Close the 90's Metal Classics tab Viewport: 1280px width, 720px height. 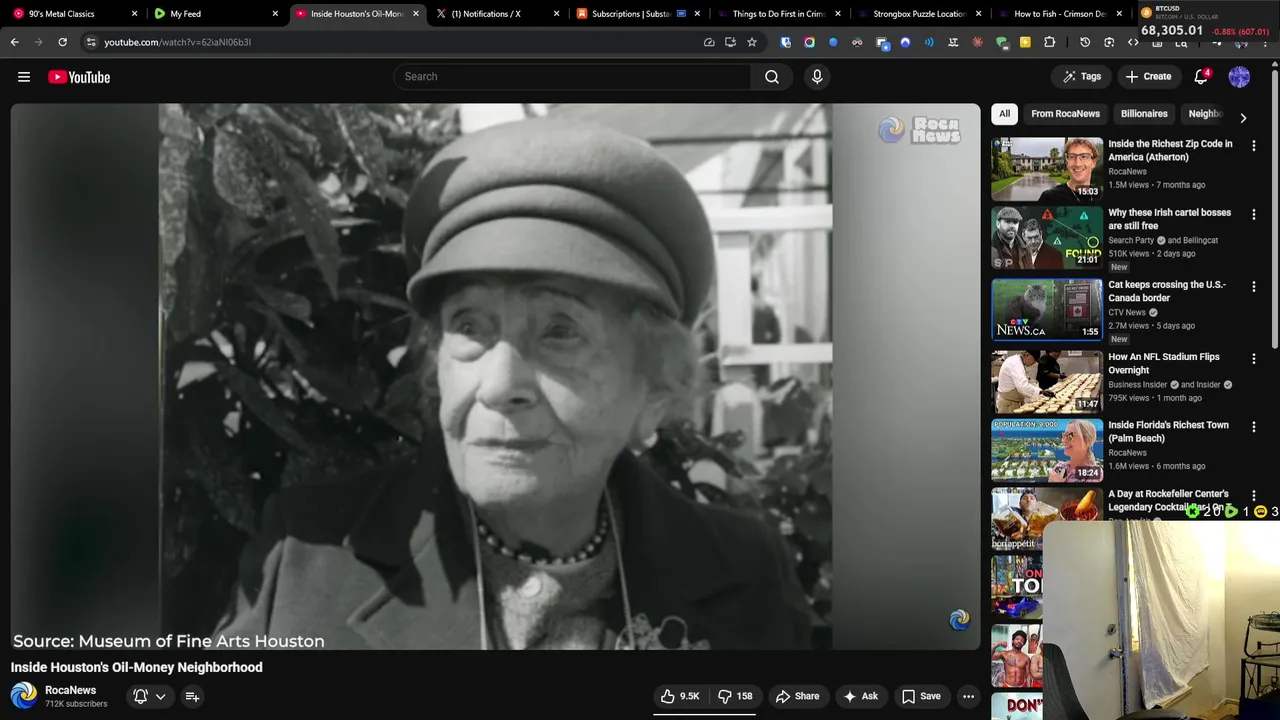pos(134,14)
